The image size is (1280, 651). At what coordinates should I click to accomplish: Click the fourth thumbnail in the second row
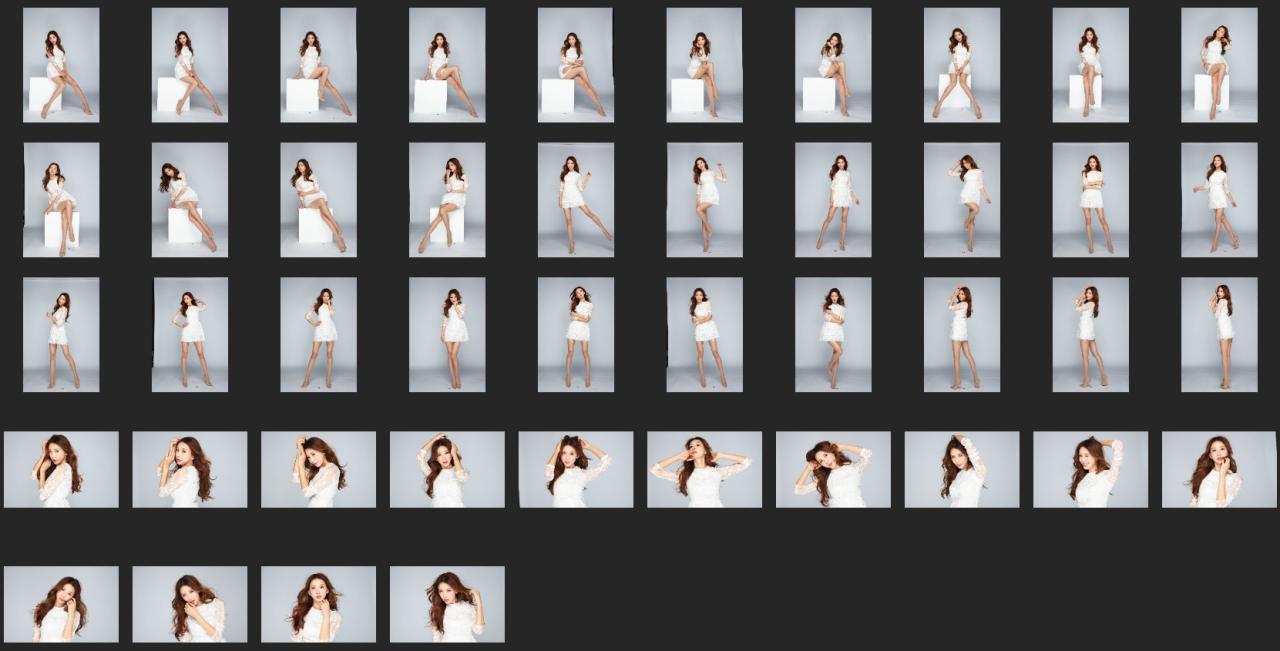click(447, 200)
